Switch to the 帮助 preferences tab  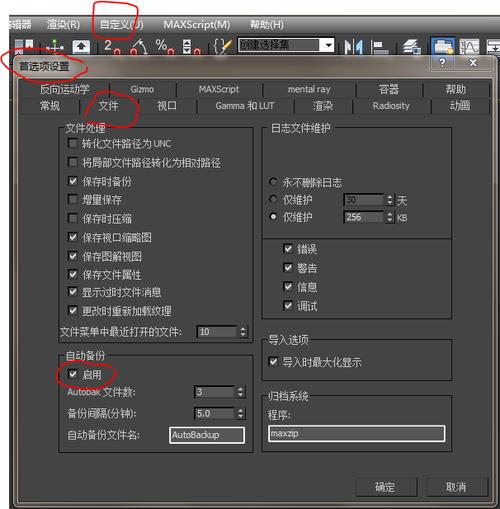coord(456,89)
